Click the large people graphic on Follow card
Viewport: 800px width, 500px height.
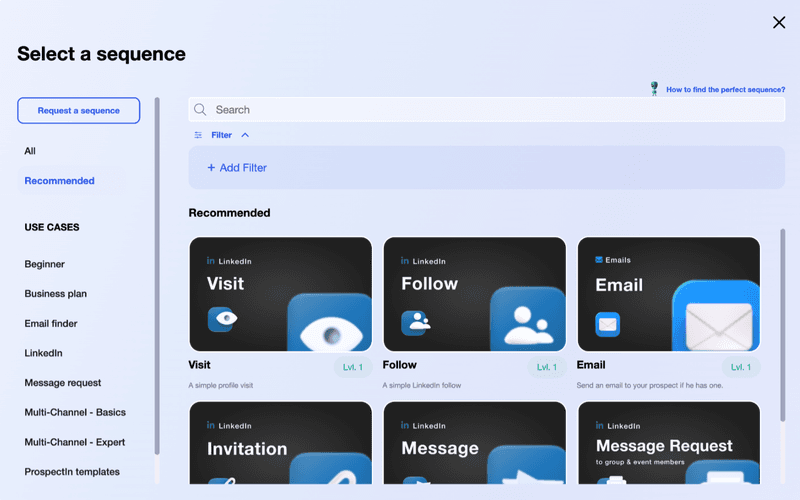[528, 319]
